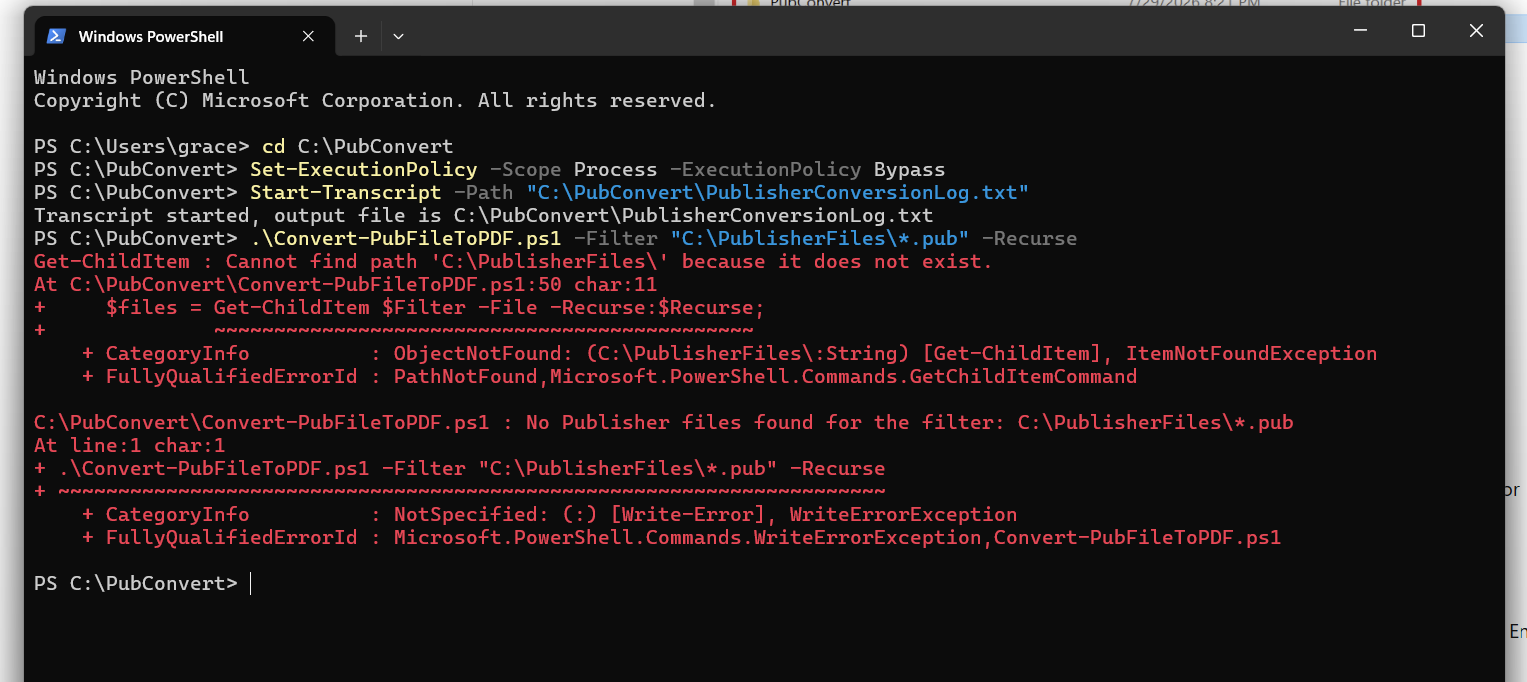Image resolution: width=1527 pixels, height=682 pixels.
Task: Close the Windows PowerShell tab
Action: tap(308, 36)
